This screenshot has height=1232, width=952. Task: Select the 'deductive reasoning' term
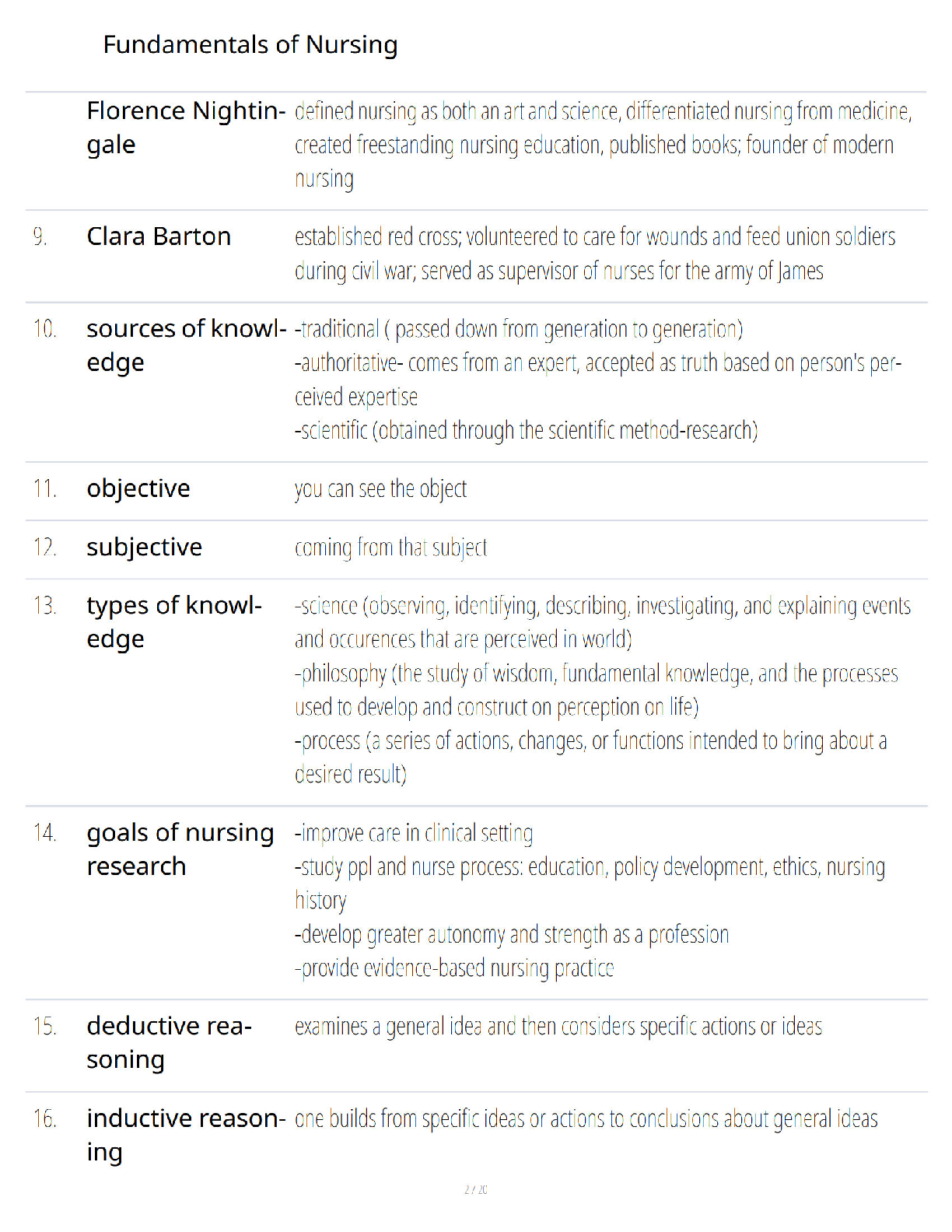(x=169, y=1043)
